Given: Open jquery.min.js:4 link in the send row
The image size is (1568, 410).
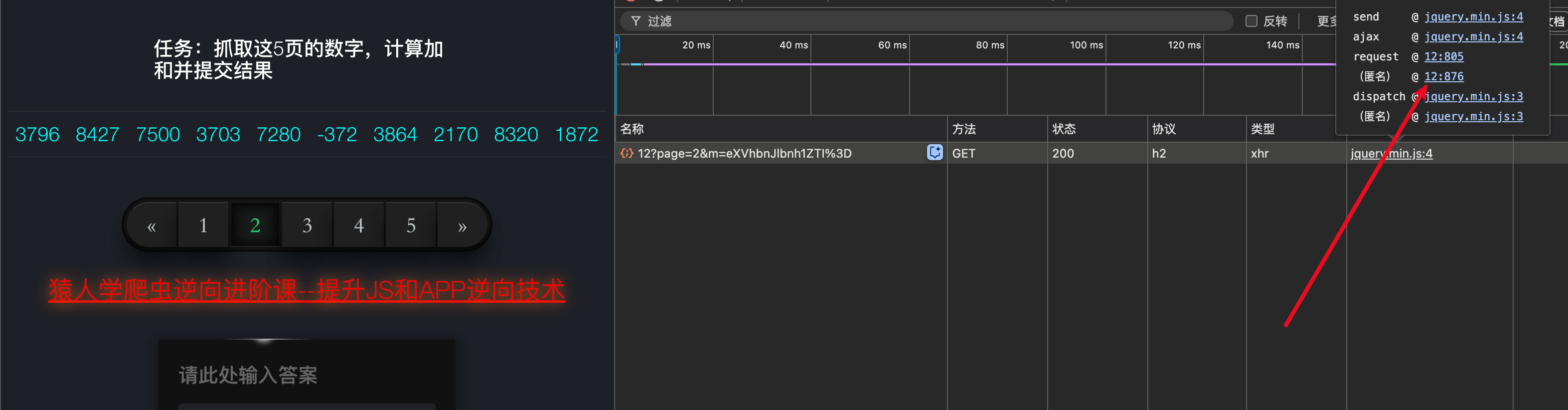Looking at the screenshot, I should tap(1473, 17).
